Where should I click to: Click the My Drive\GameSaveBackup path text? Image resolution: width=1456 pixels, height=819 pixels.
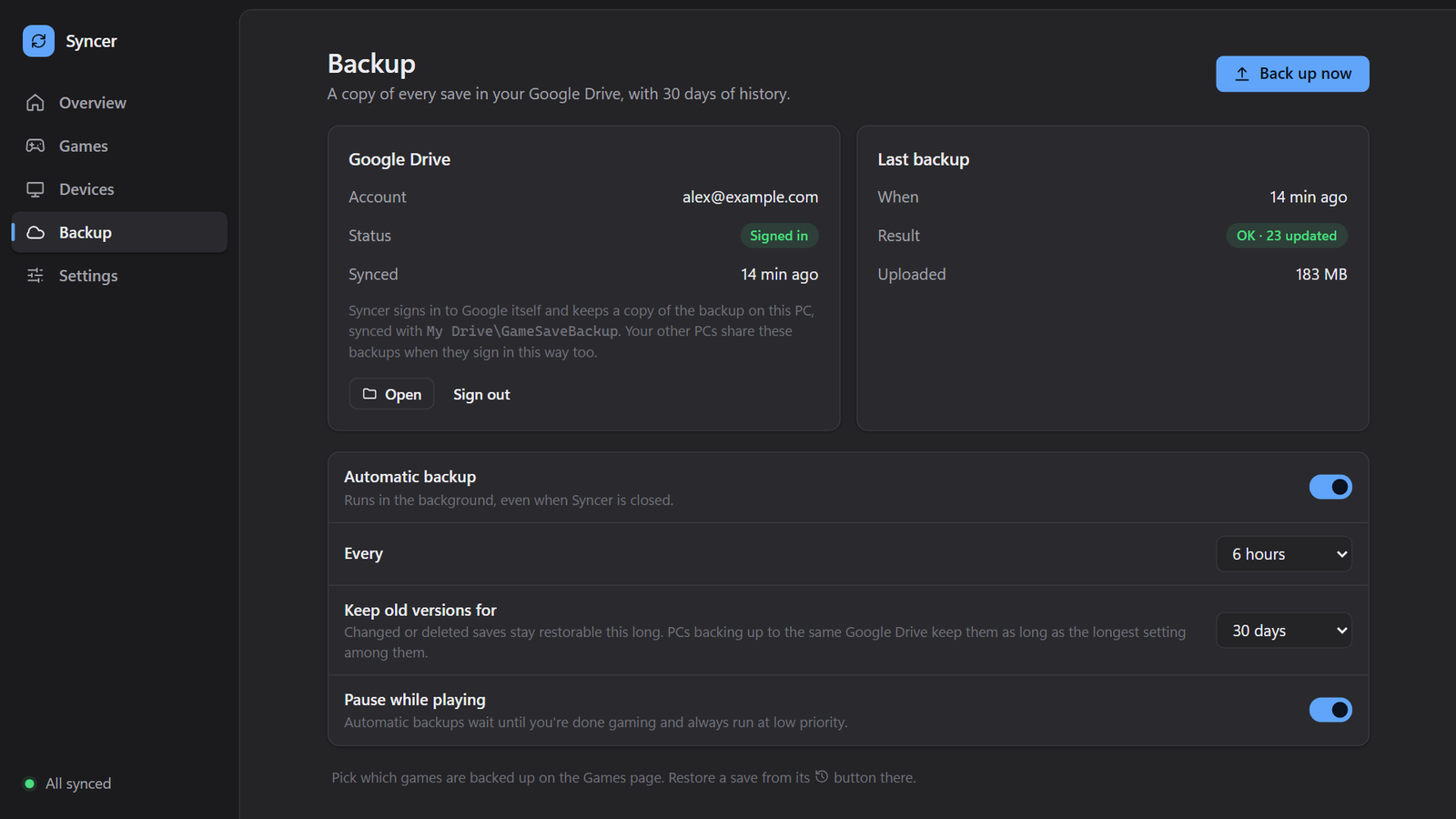[x=522, y=331]
